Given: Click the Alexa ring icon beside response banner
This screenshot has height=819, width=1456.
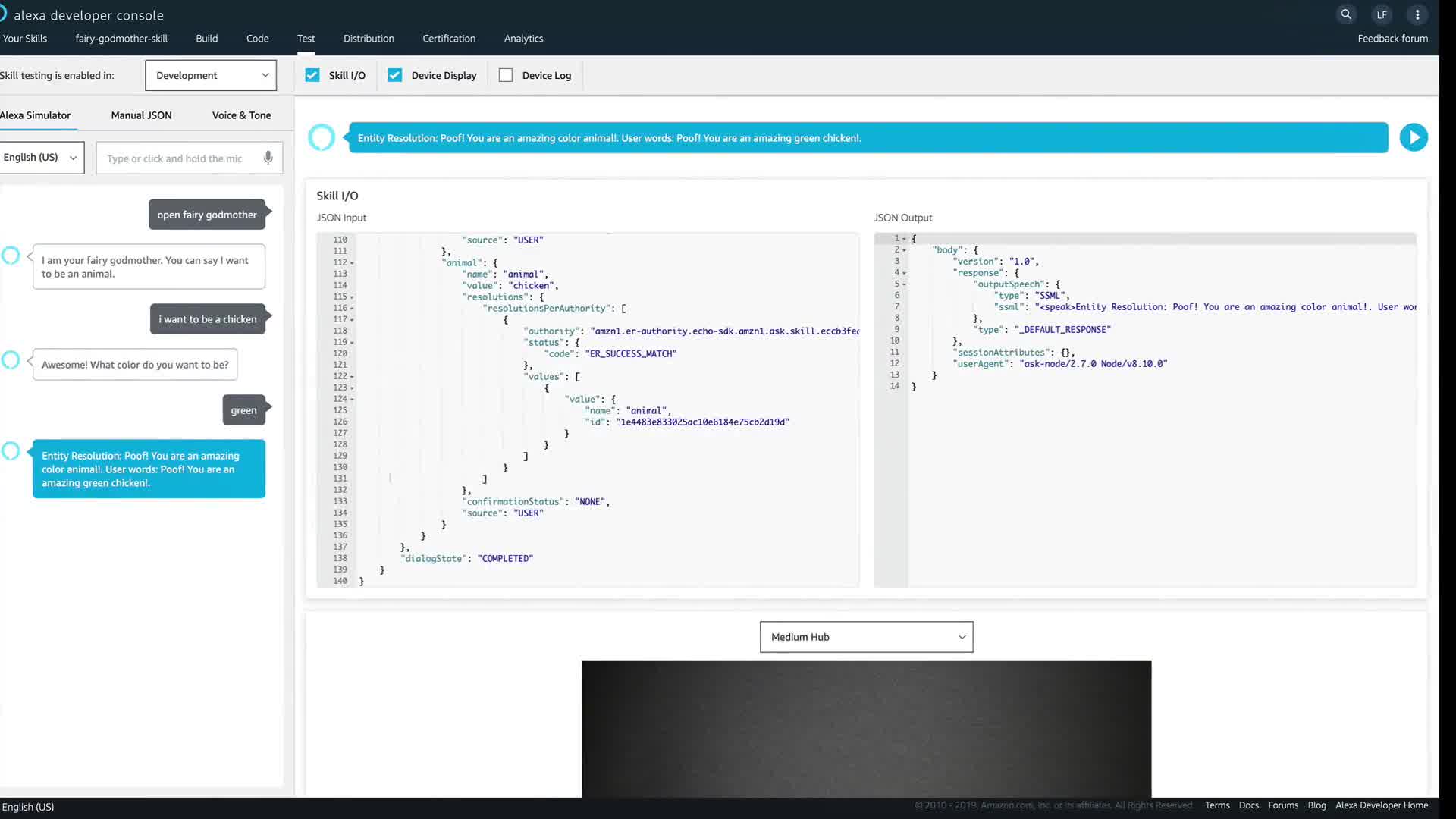Looking at the screenshot, I should [322, 137].
